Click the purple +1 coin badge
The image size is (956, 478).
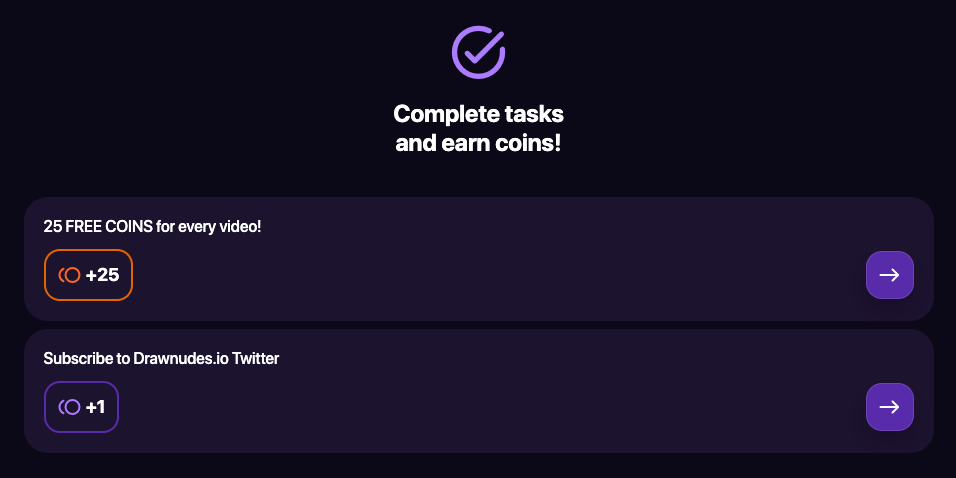click(81, 407)
